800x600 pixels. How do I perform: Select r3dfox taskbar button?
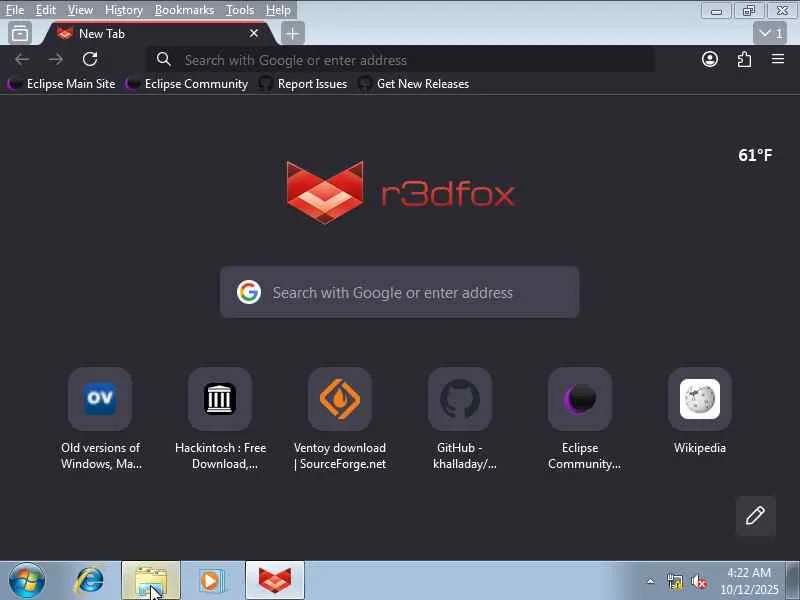pos(275,581)
